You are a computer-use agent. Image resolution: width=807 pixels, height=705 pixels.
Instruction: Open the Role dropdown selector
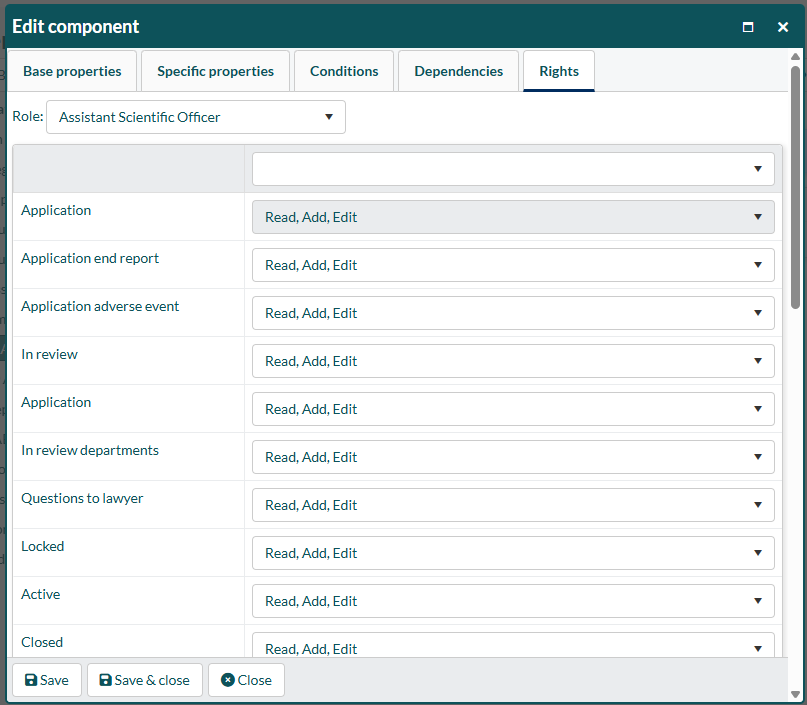pyautogui.click(x=196, y=117)
